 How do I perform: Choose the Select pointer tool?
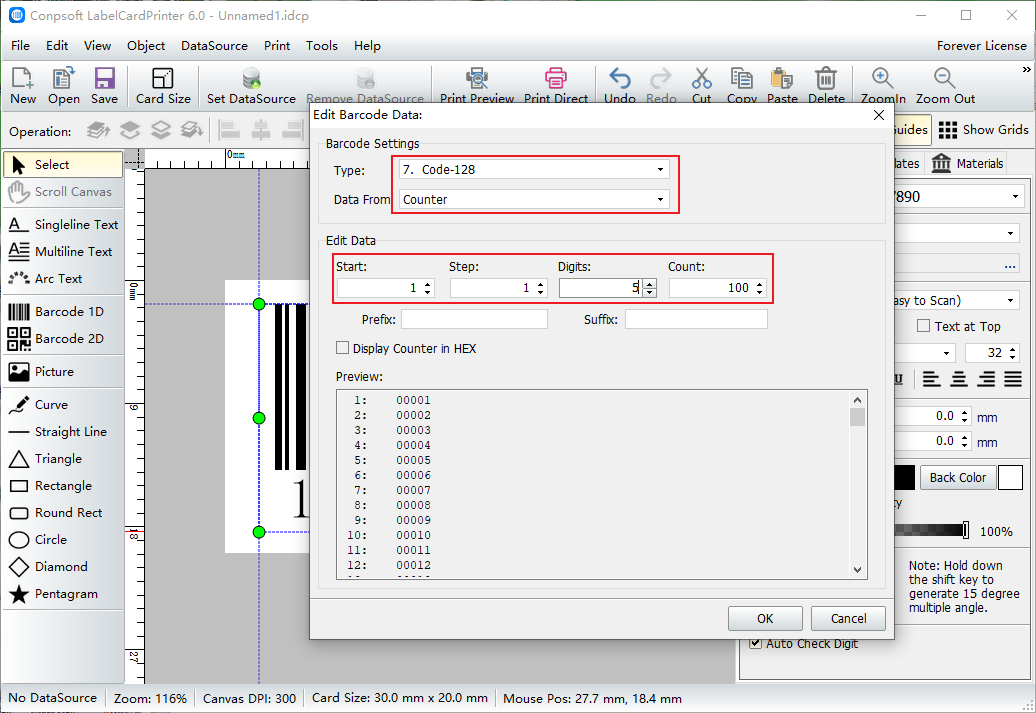tap(63, 165)
